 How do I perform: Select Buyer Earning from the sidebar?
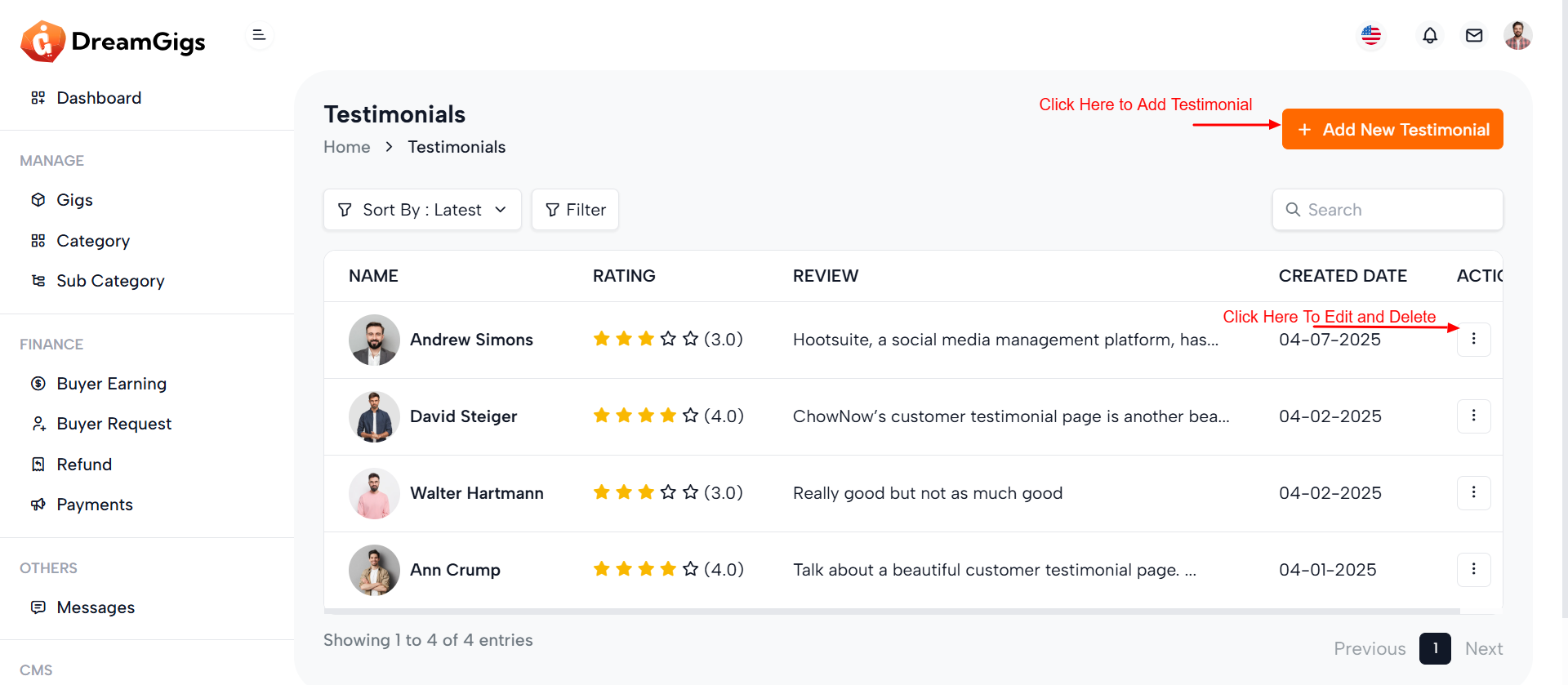(111, 384)
